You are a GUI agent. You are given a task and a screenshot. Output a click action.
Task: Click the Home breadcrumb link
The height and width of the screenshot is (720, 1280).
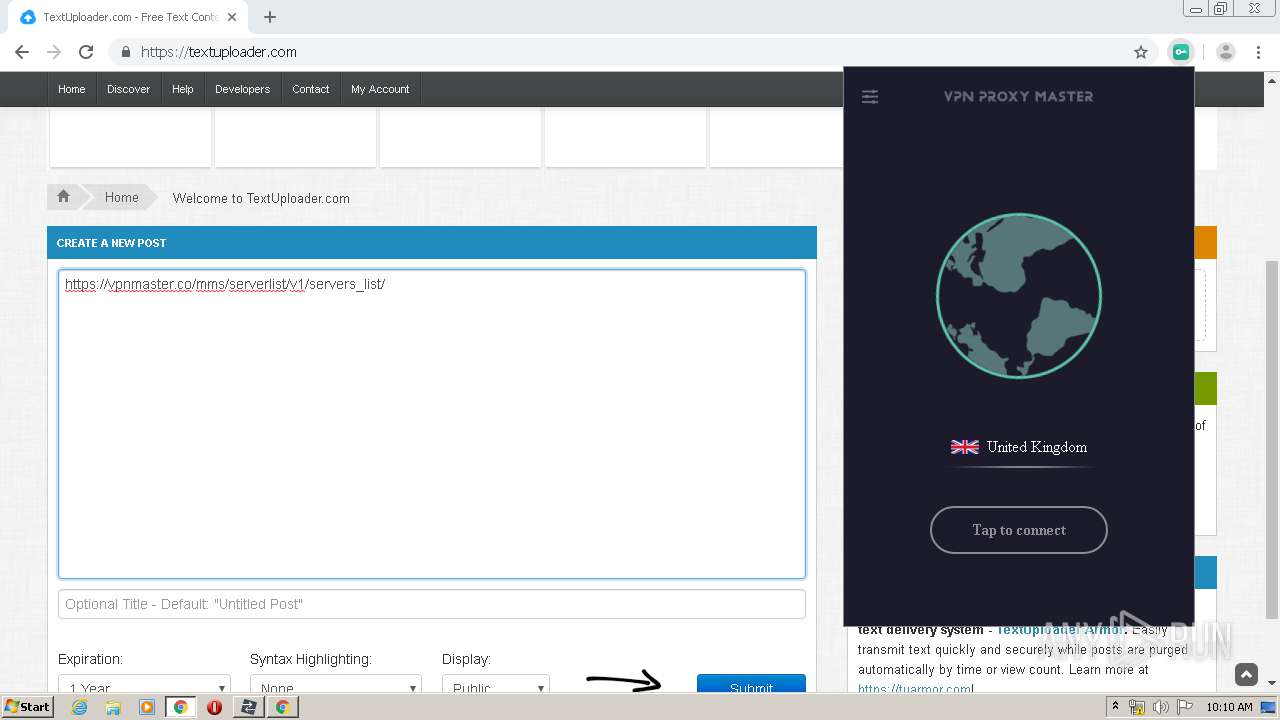coord(122,197)
